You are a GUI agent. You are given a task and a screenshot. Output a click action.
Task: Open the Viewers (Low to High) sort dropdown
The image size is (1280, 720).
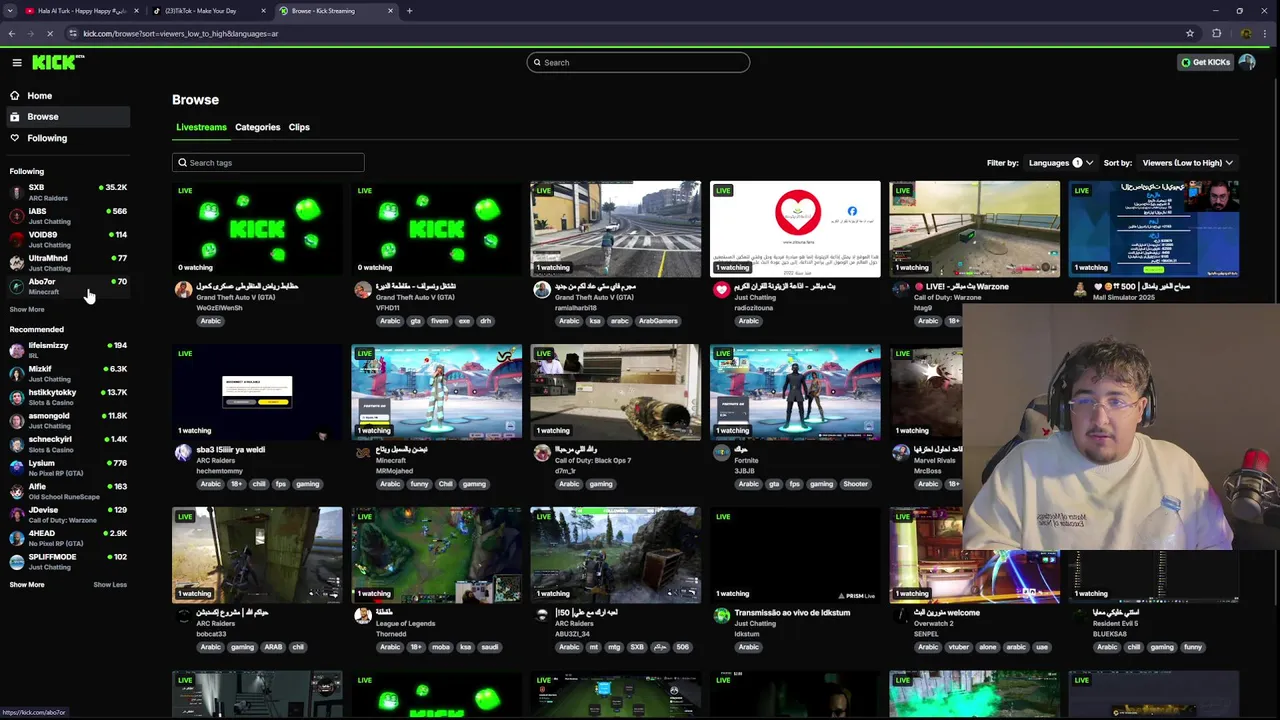(1188, 163)
